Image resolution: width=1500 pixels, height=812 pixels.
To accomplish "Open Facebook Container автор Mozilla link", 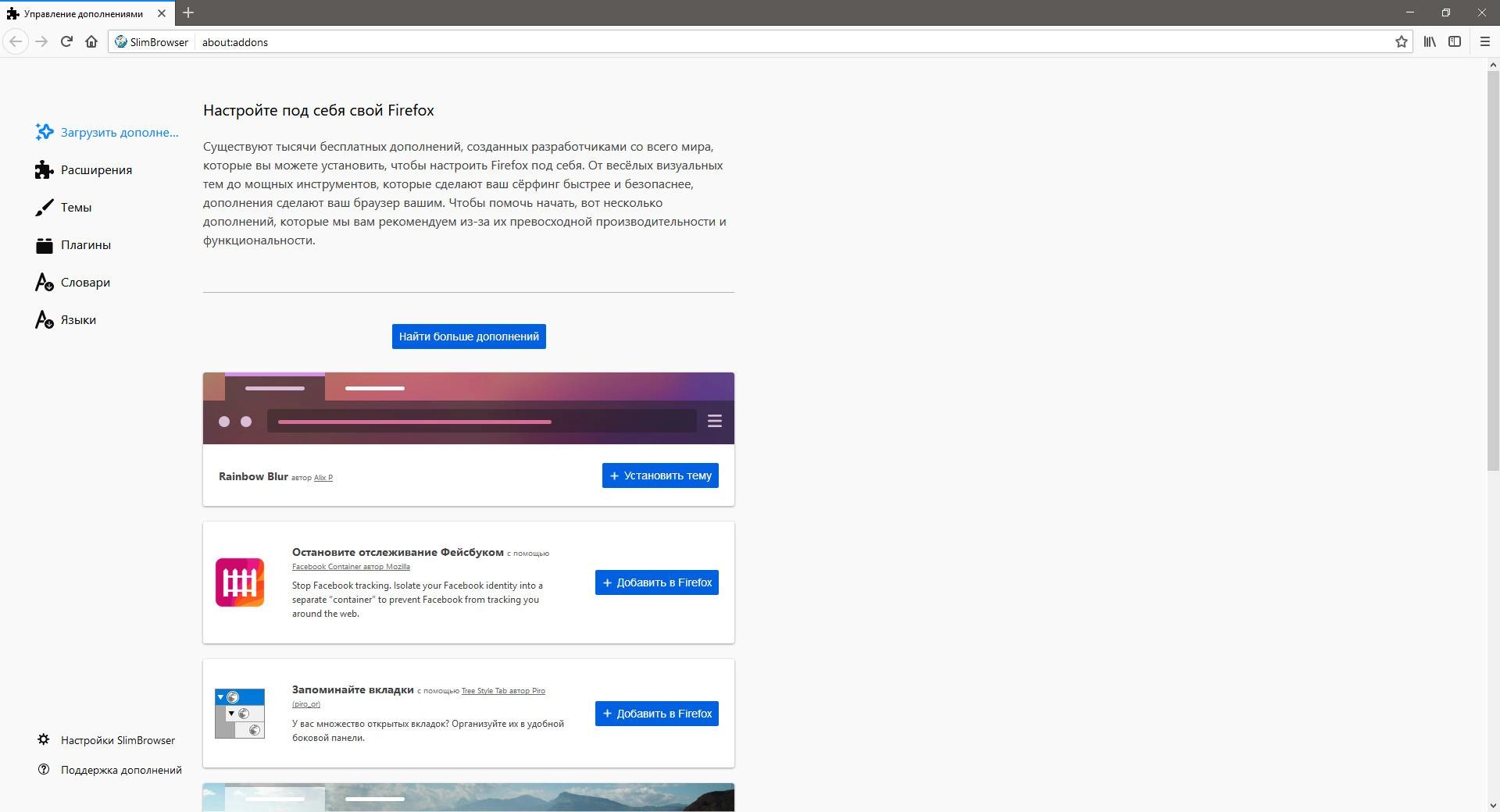I will (x=351, y=567).
